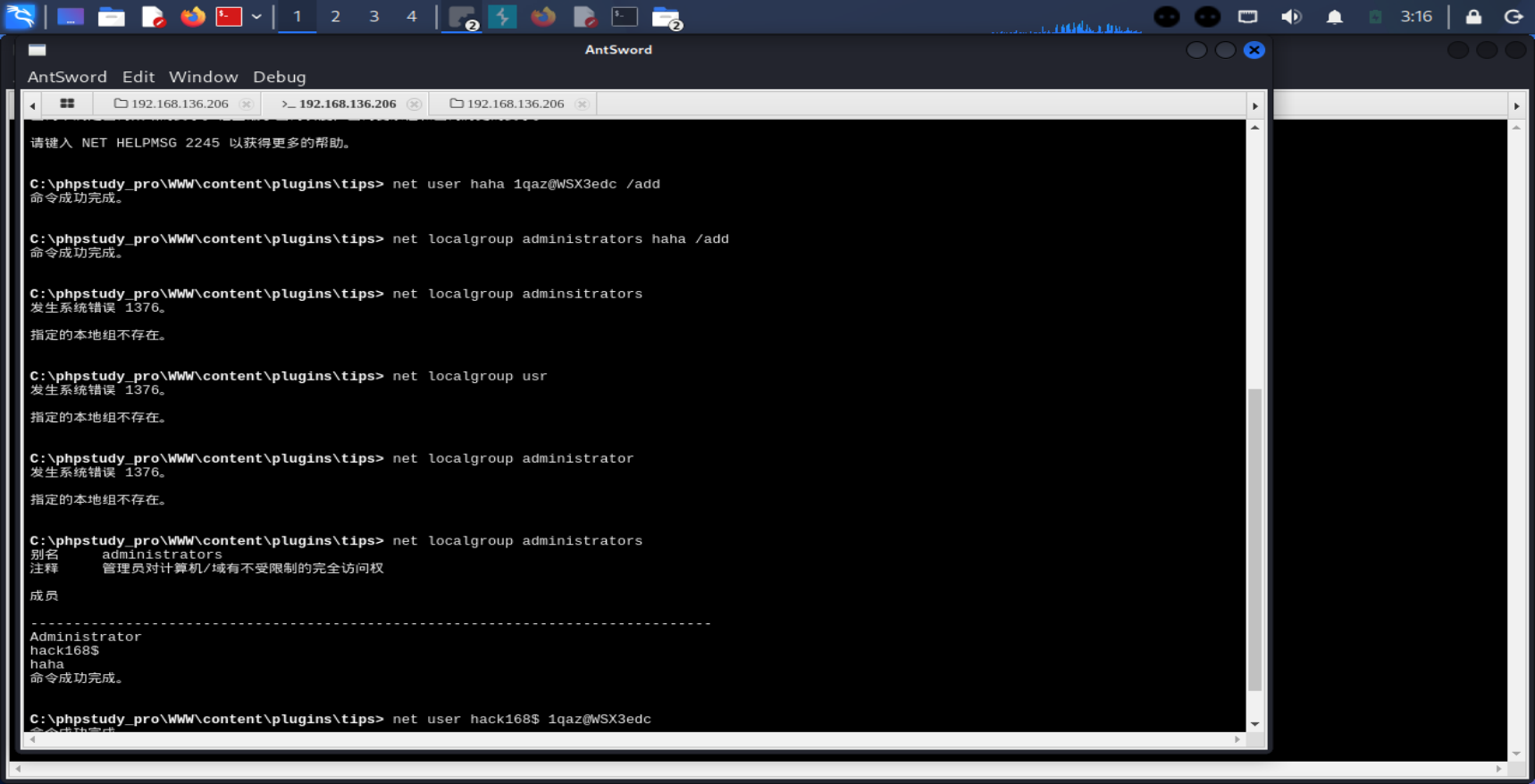Screen dimensions: 1535x784
Task: Switch to first 192.168.136.206 file manager tab
Action: tap(172, 104)
